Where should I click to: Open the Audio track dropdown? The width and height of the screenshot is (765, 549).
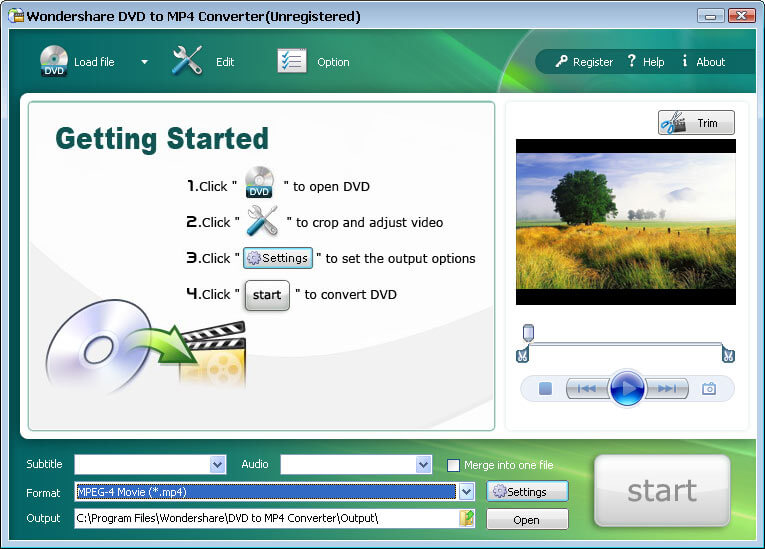[423, 465]
